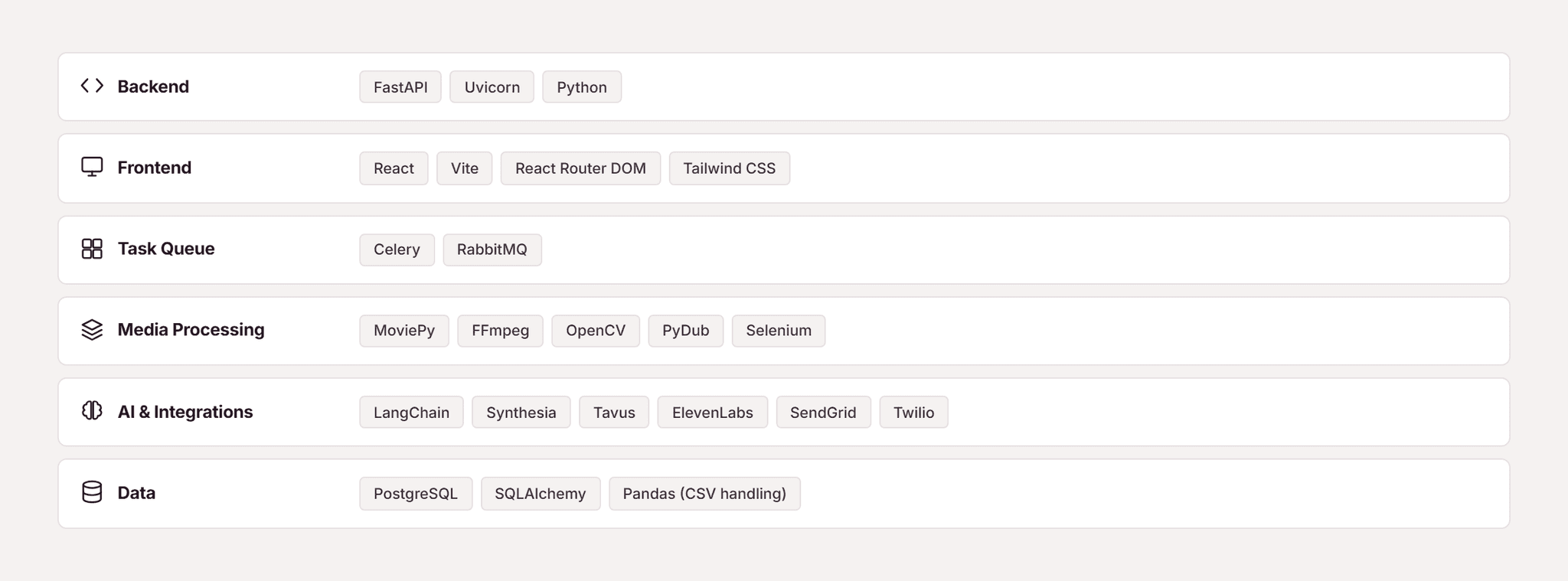This screenshot has height=581, width=1568.
Task: Select the Pandas (CSV handling) tag
Action: (704, 494)
